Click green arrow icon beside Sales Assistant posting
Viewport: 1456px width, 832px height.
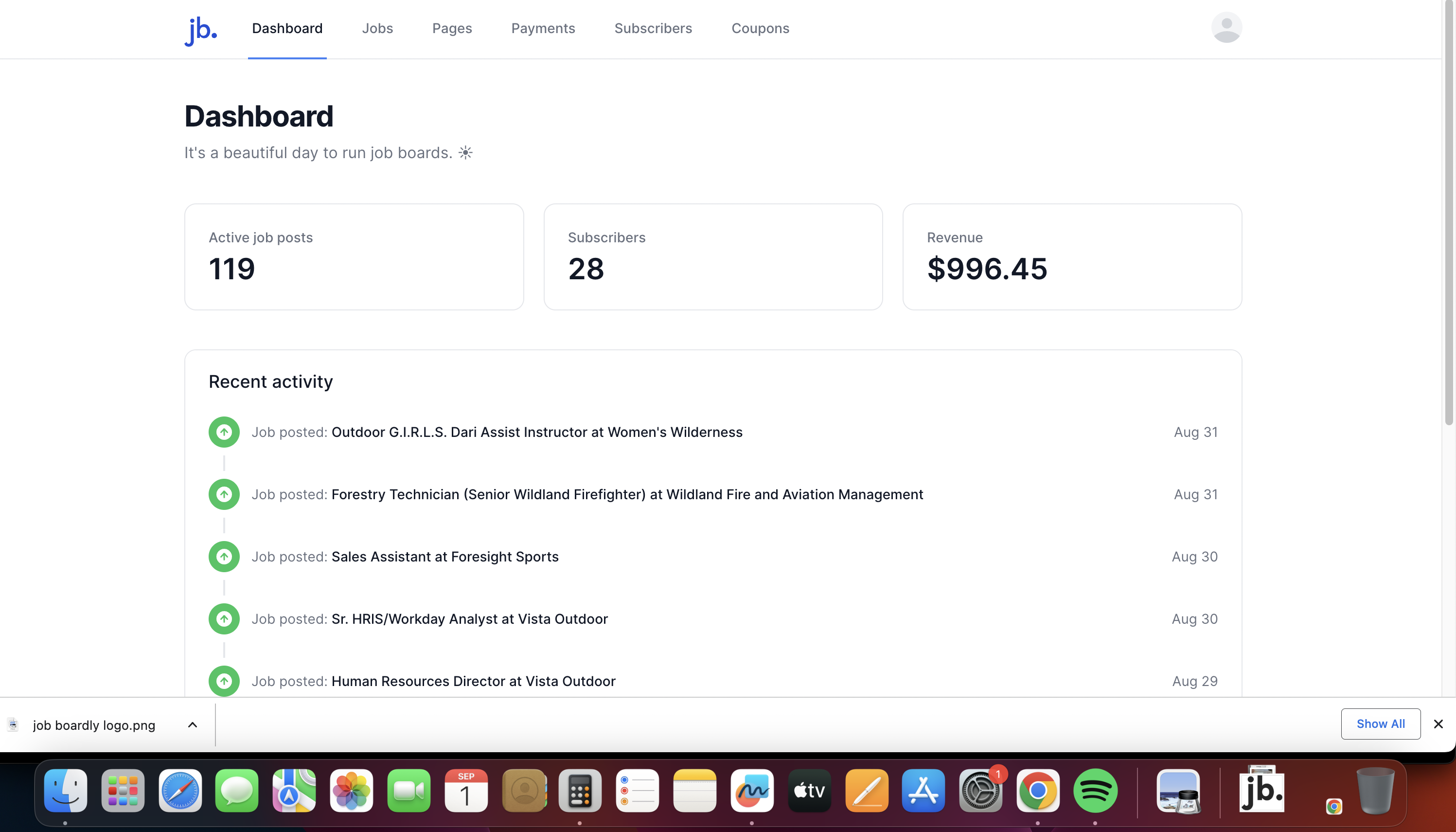[224, 557]
